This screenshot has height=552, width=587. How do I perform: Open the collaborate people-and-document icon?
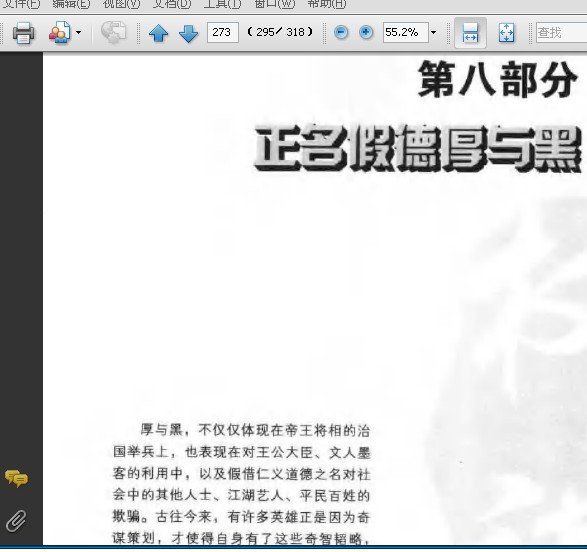(59, 33)
